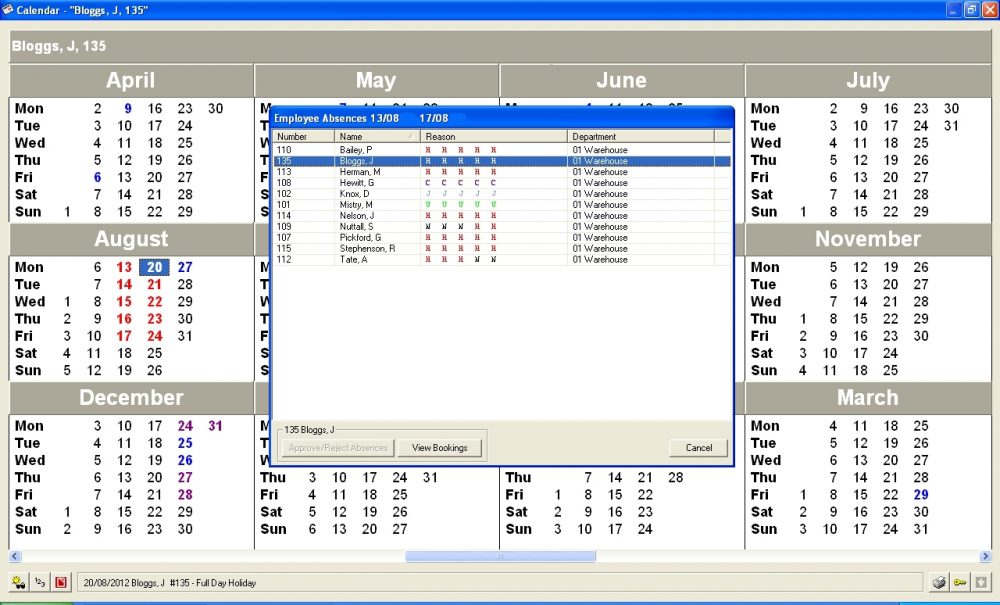The image size is (1000, 605).
Task: Click the View Bookings button
Action: point(440,447)
